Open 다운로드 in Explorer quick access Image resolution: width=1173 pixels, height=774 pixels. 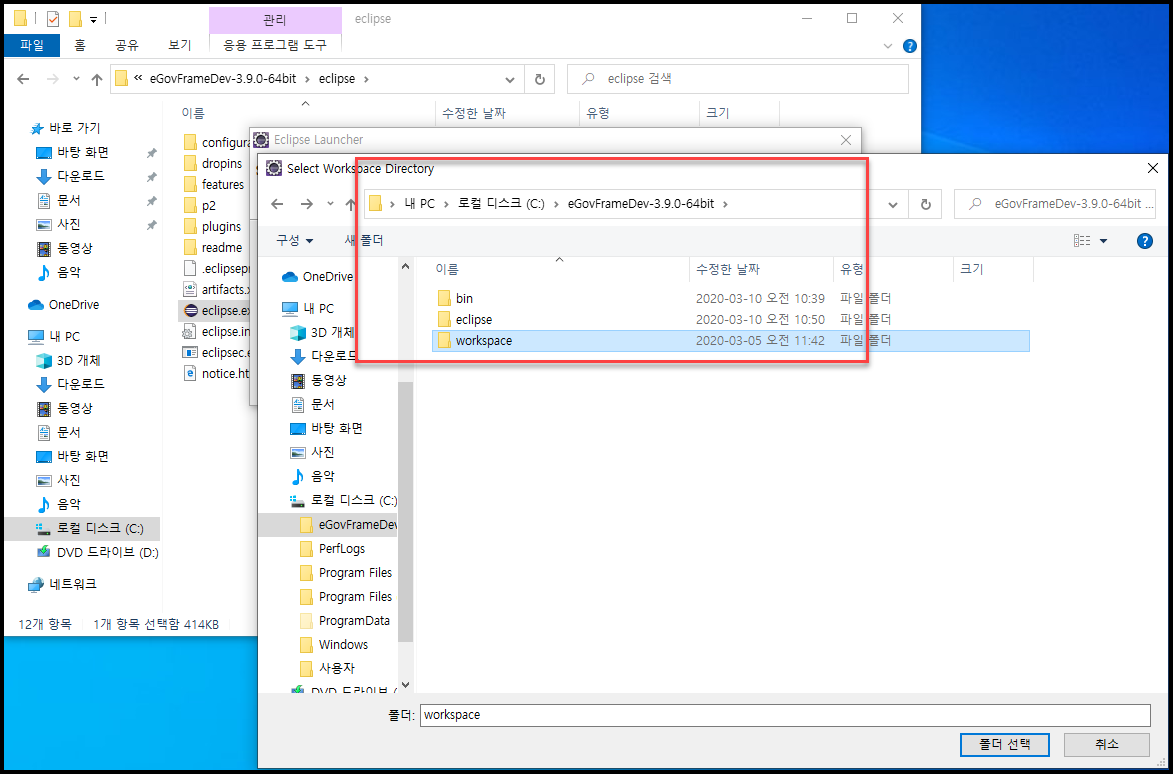pyautogui.click(x=71, y=176)
